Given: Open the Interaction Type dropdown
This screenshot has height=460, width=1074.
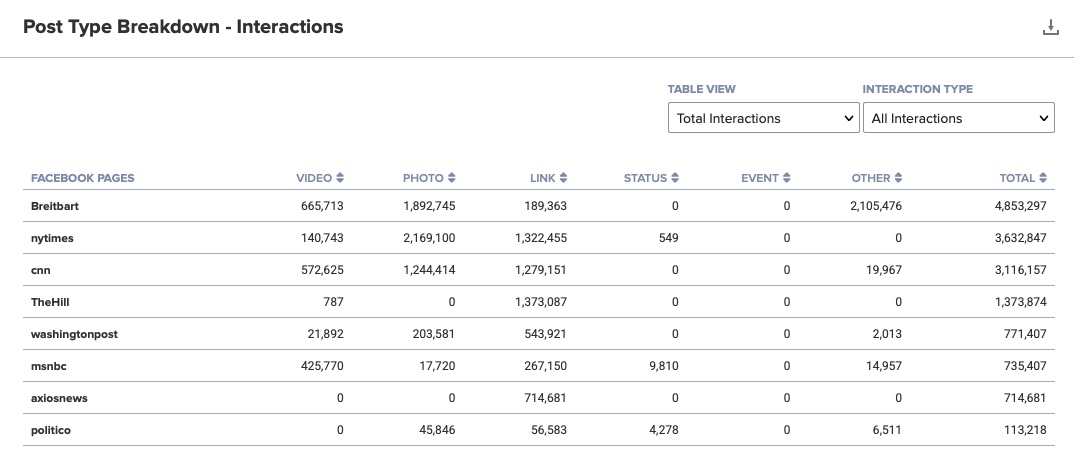Looking at the screenshot, I should coord(958,118).
